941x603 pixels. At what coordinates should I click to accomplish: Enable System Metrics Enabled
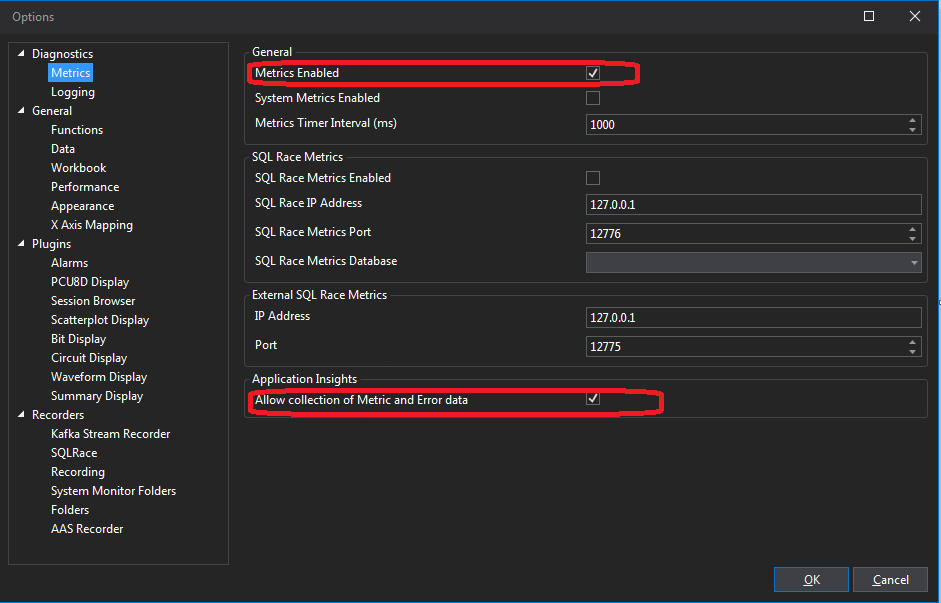point(593,97)
